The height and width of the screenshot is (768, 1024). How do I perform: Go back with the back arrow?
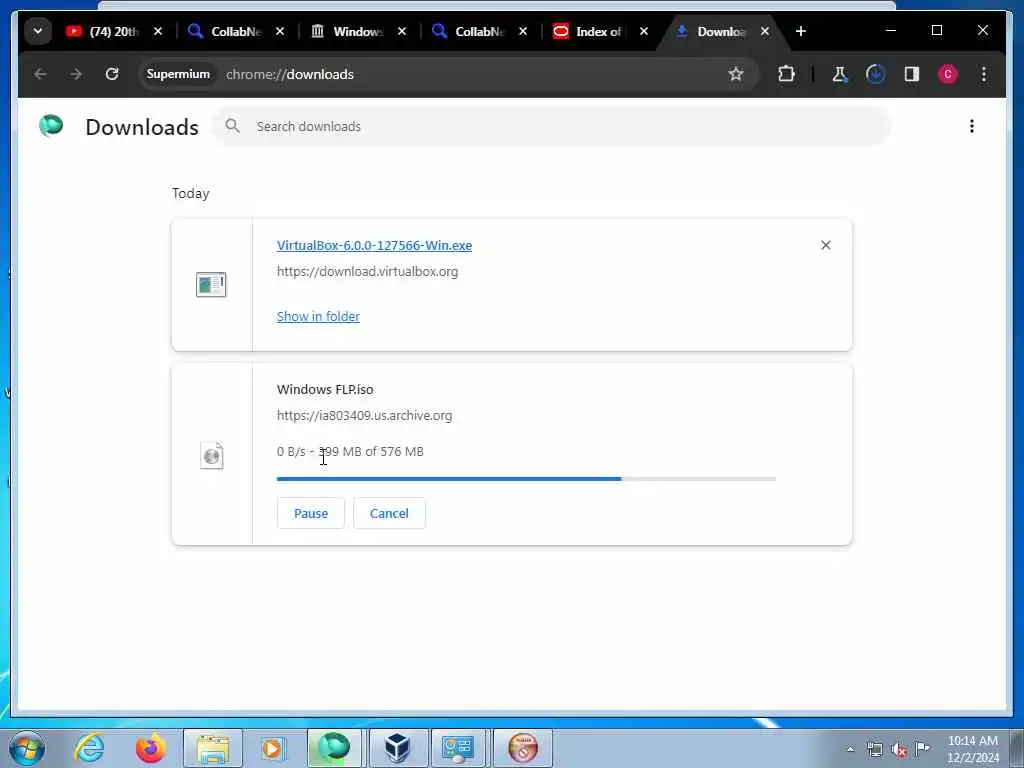[40, 74]
